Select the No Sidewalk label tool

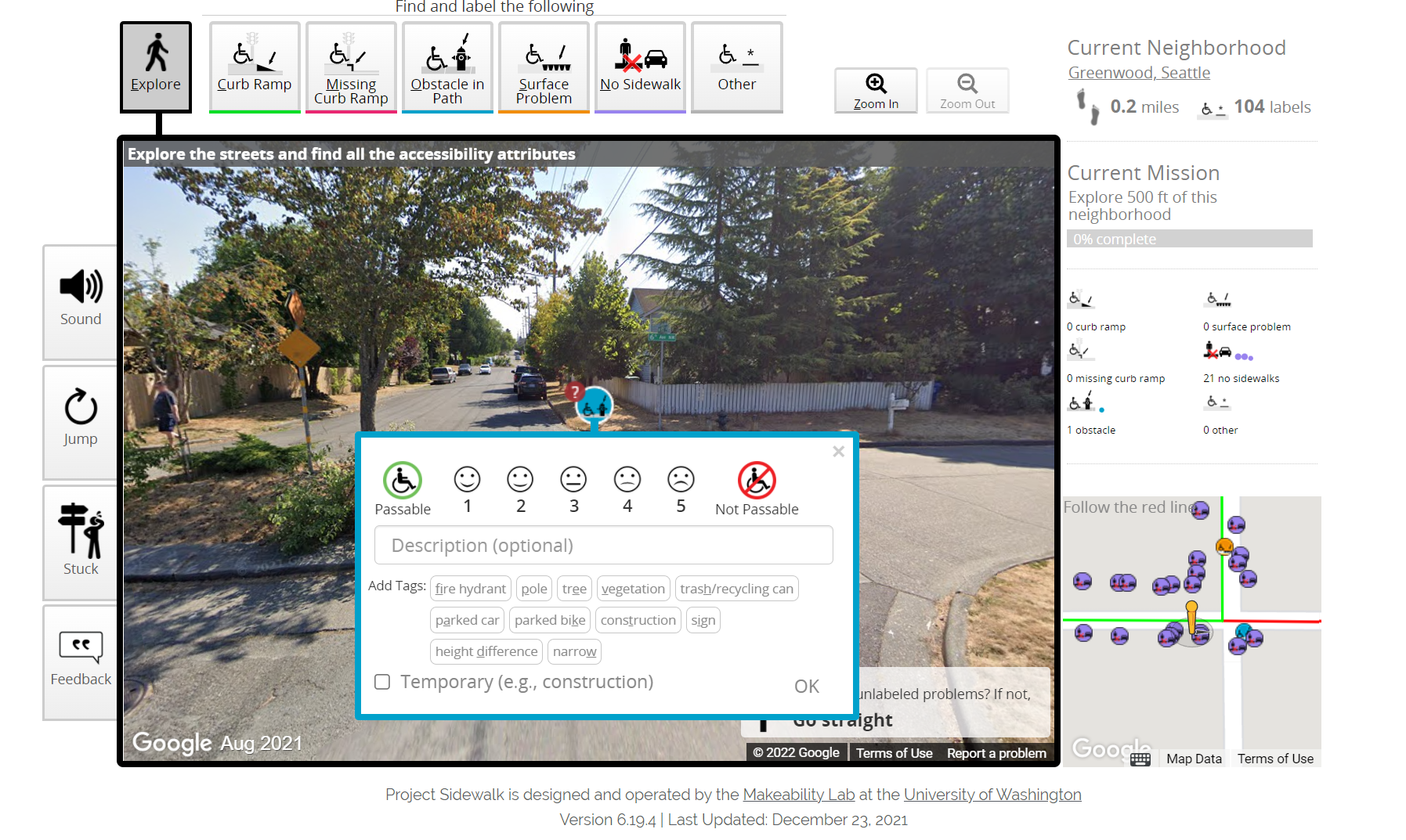click(640, 67)
